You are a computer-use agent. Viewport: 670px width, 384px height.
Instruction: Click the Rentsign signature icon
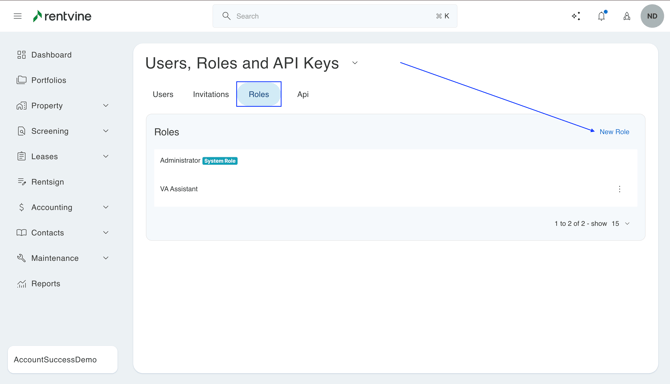[21, 182]
